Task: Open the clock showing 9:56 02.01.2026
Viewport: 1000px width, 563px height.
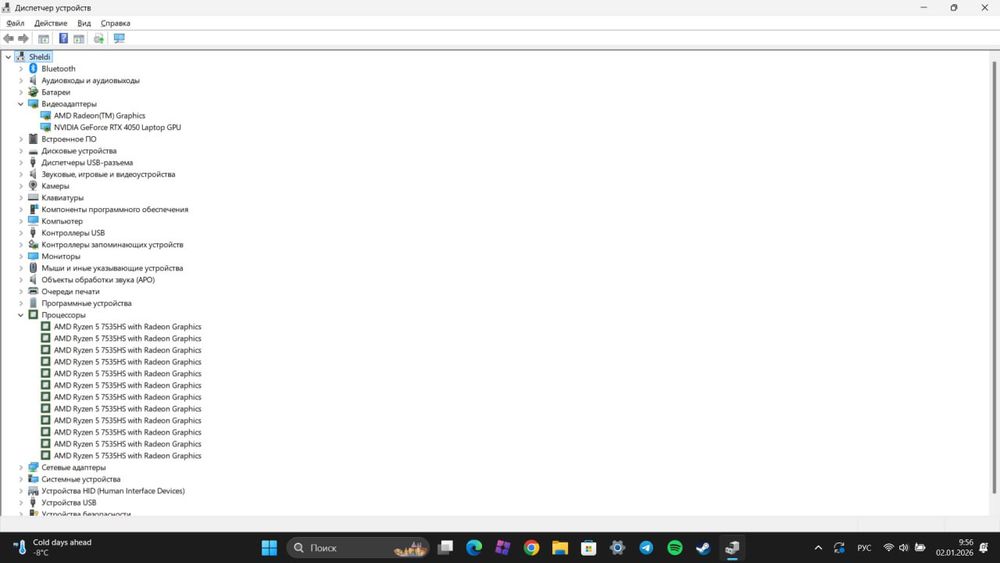Action: click(x=954, y=548)
